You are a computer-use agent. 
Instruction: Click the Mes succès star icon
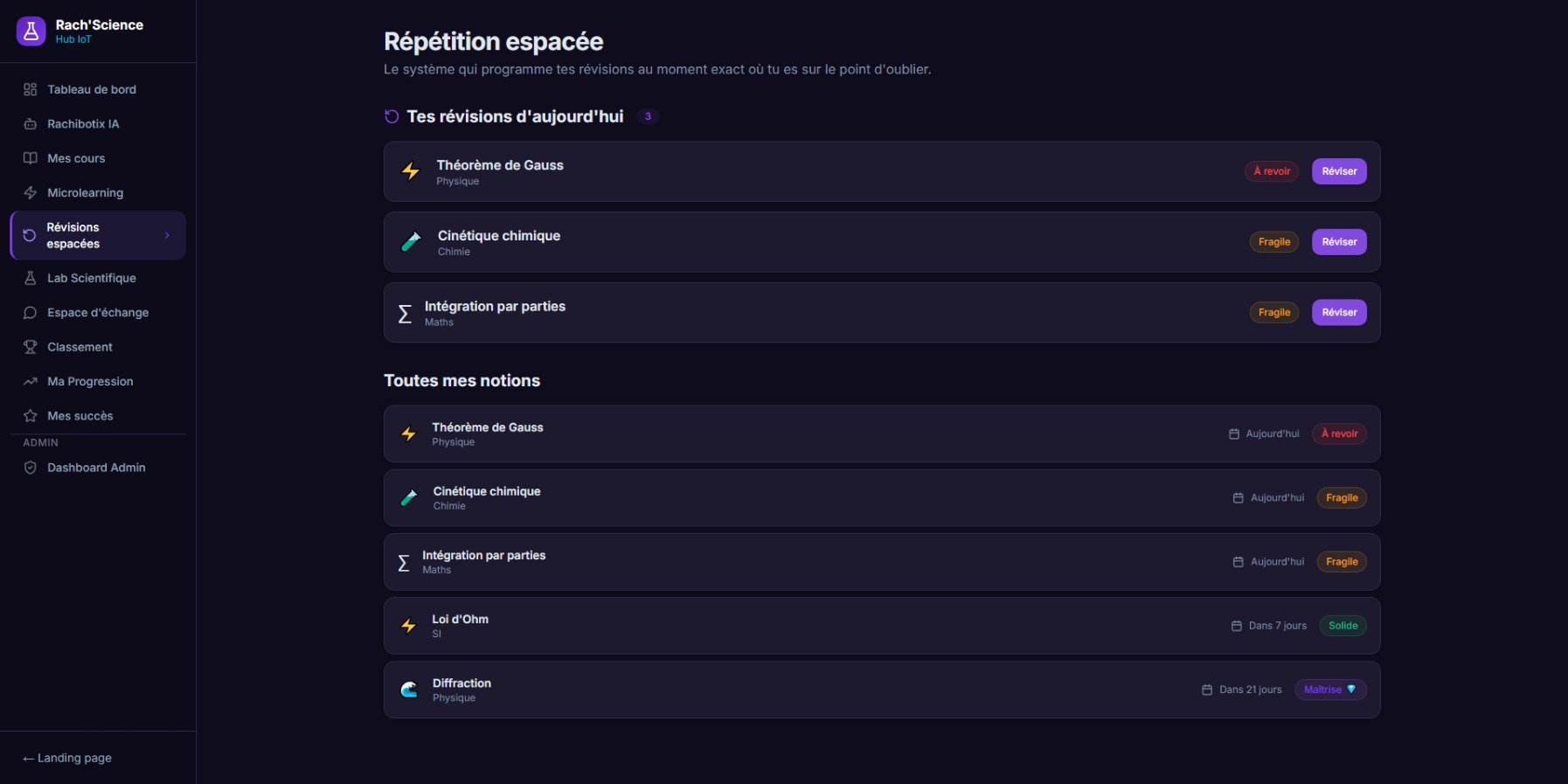(31, 416)
